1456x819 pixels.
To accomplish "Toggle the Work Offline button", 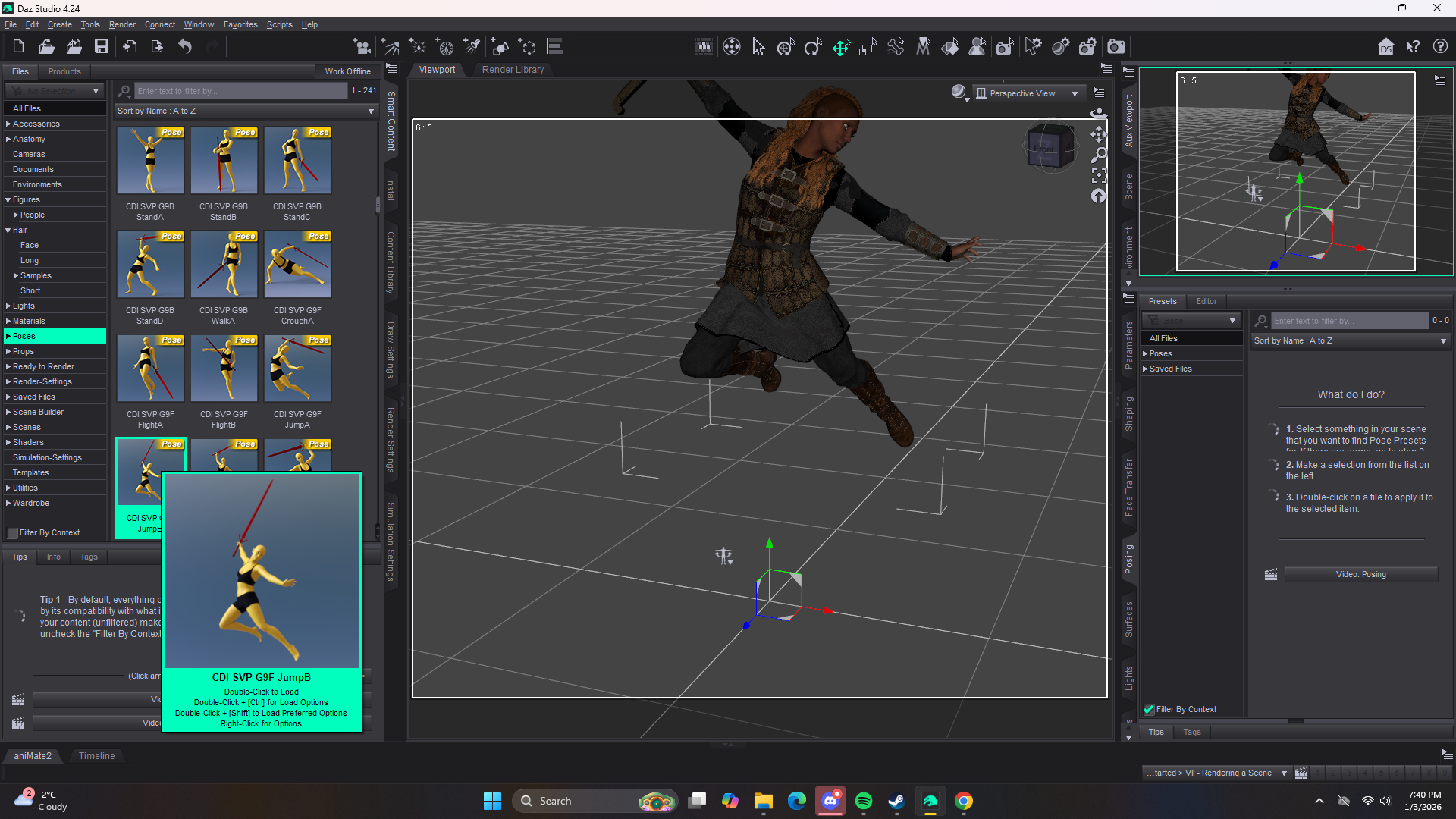I will click(347, 71).
